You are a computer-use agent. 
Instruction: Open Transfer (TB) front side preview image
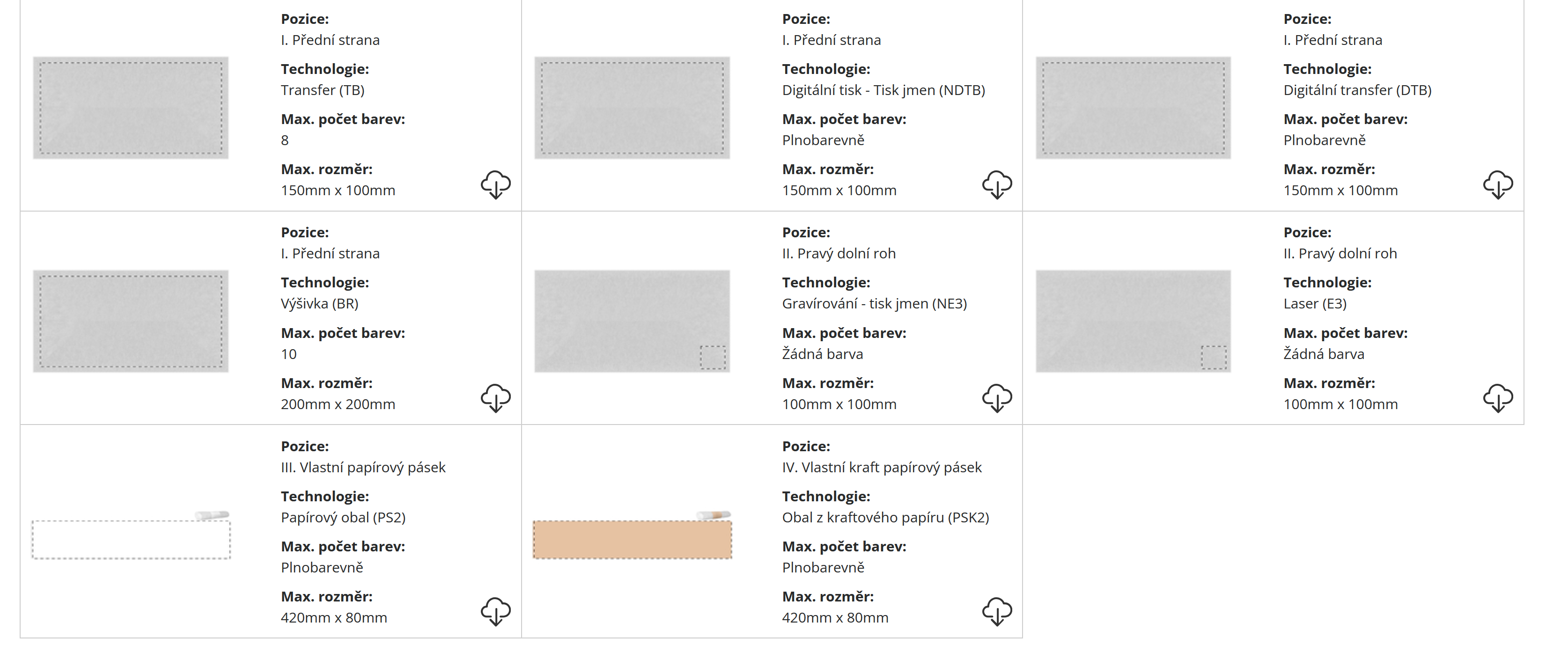pyautogui.click(x=131, y=108)
